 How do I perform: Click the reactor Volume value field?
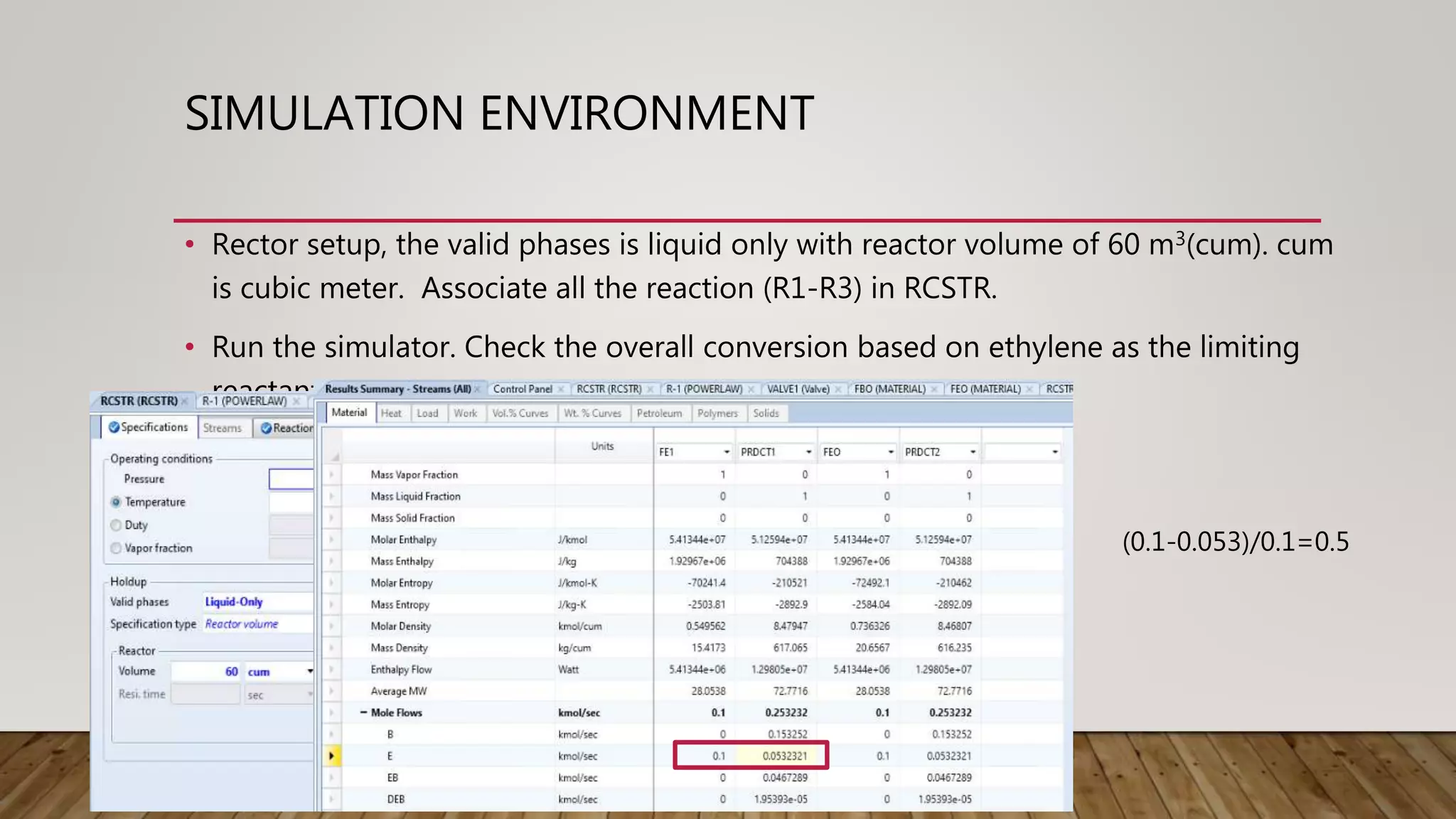[x=206, y=672]
